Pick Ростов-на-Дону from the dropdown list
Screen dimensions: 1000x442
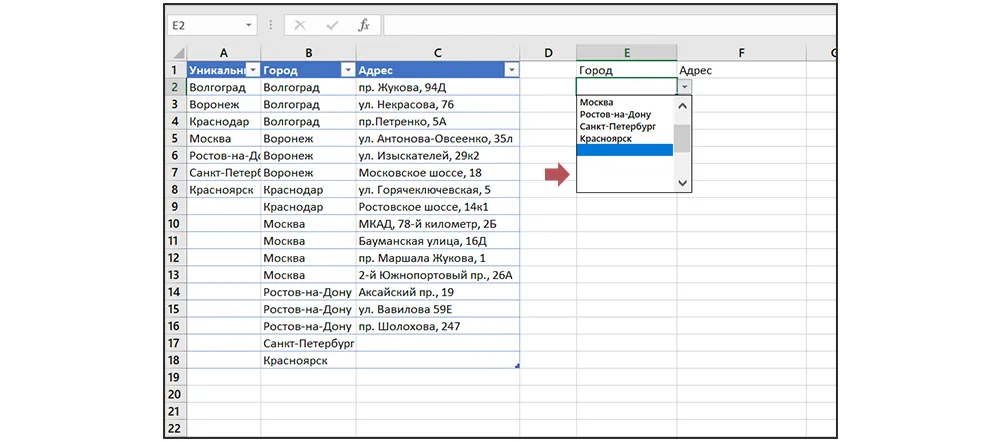pos(615,114)
